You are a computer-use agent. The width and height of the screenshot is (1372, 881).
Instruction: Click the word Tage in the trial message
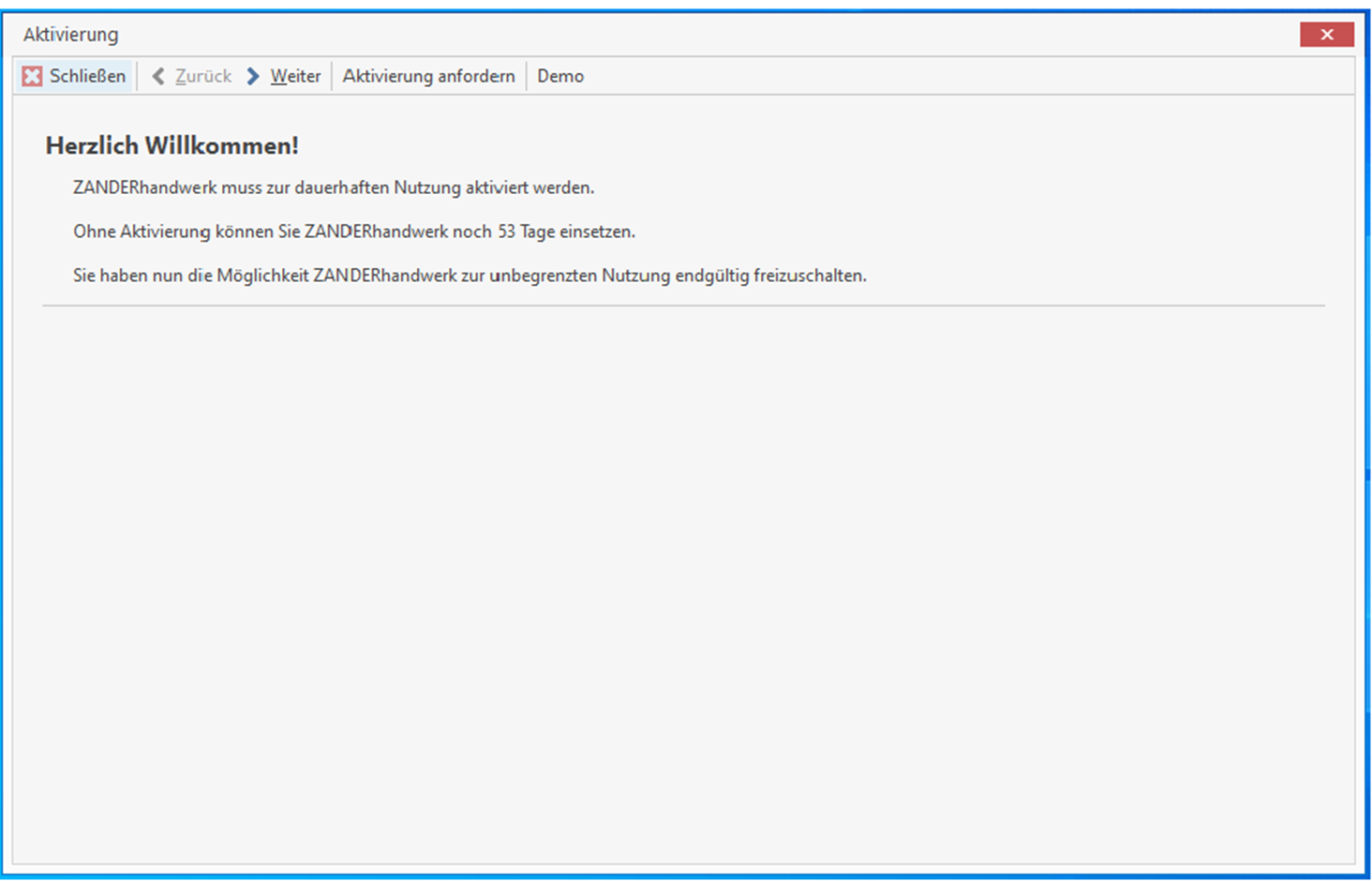point(538,231)
